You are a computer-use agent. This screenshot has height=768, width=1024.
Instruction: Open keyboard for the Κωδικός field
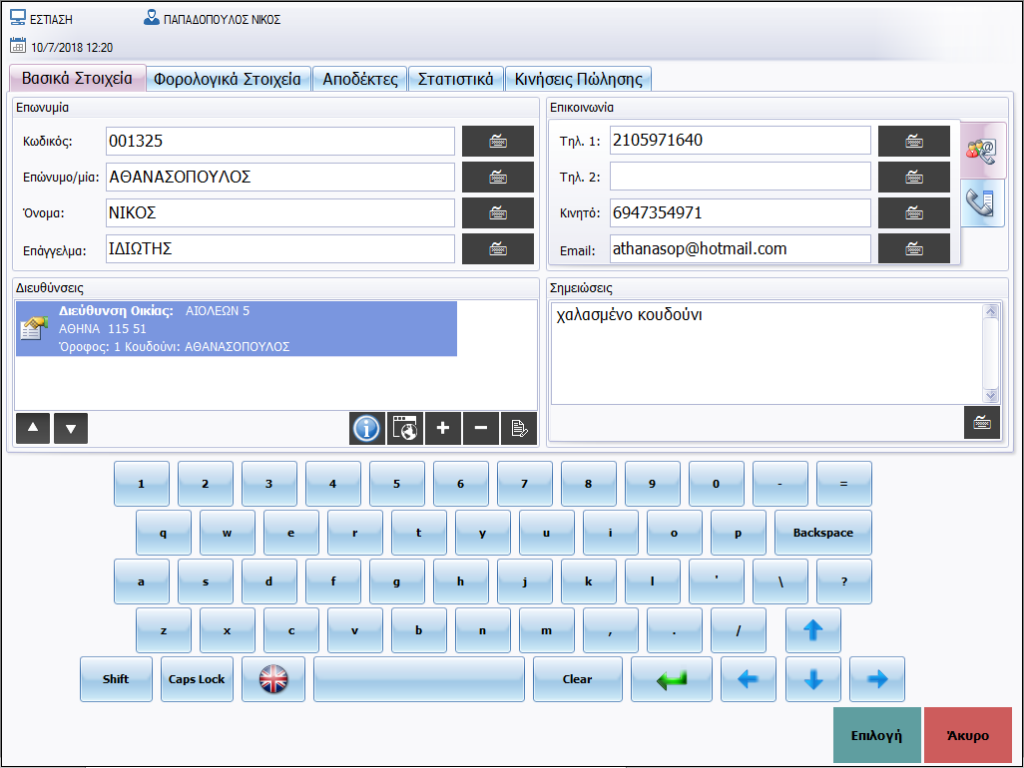(x=498, y=141)
